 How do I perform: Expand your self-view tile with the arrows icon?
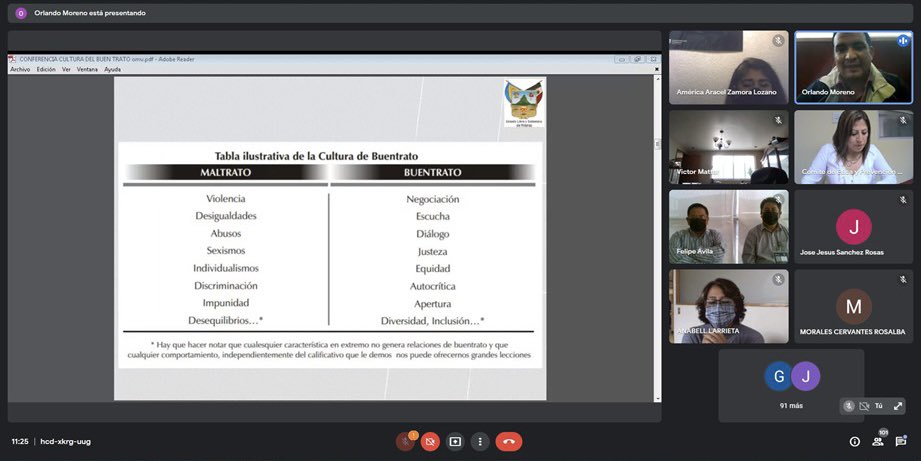(898, 406)
